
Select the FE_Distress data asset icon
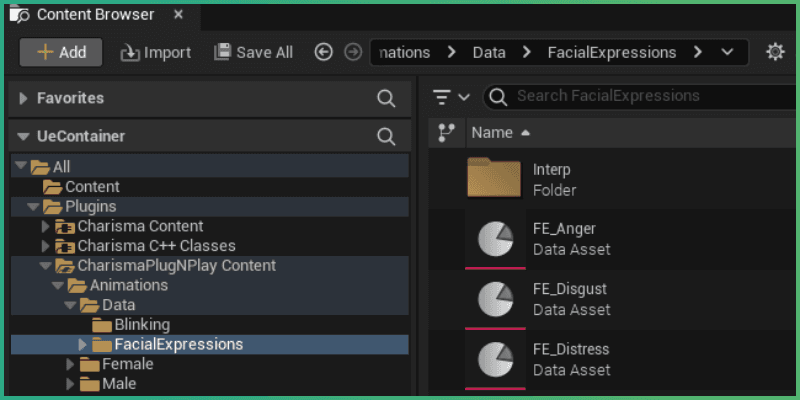495,359
